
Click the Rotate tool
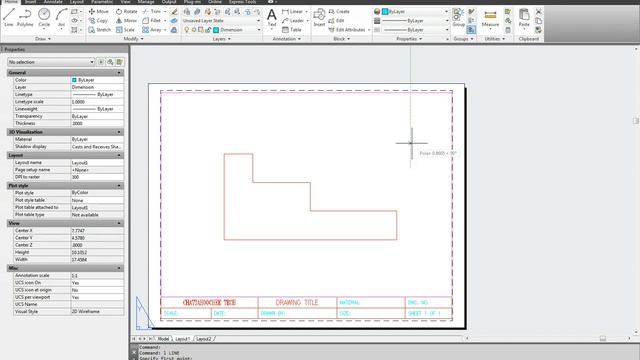point(127,11)
